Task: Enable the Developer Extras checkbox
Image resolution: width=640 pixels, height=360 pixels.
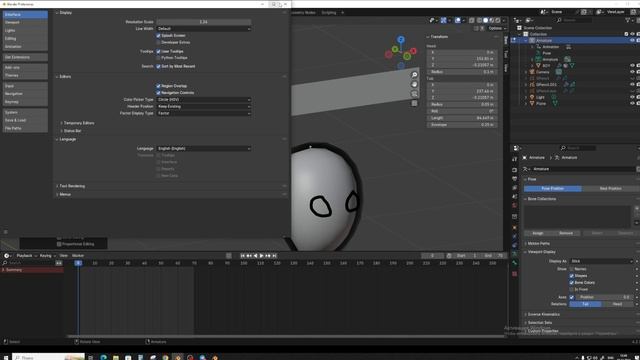Action: click(158, 42)
